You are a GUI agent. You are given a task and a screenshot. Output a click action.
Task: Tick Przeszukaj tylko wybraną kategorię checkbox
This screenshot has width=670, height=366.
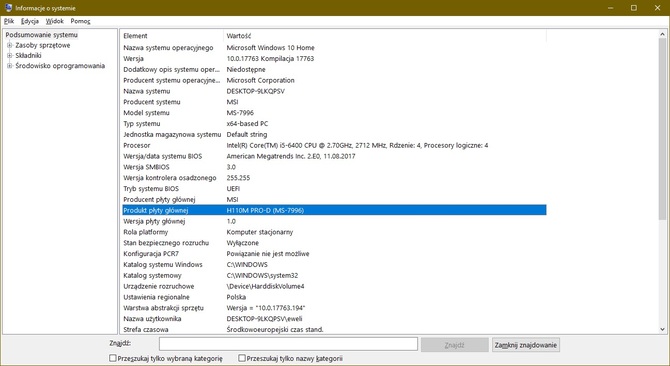coord(113,358)
